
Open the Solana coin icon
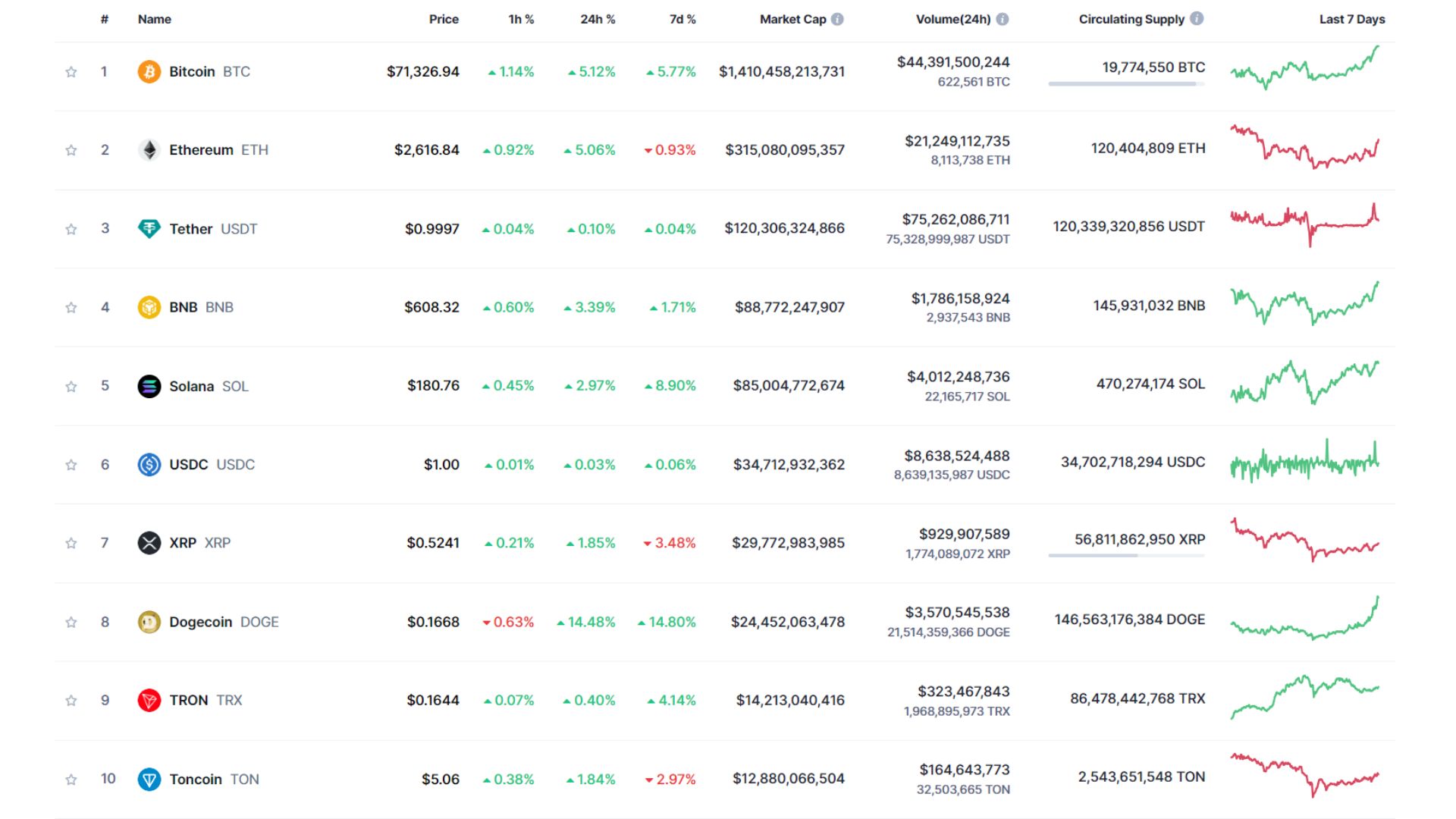point(149,386)
